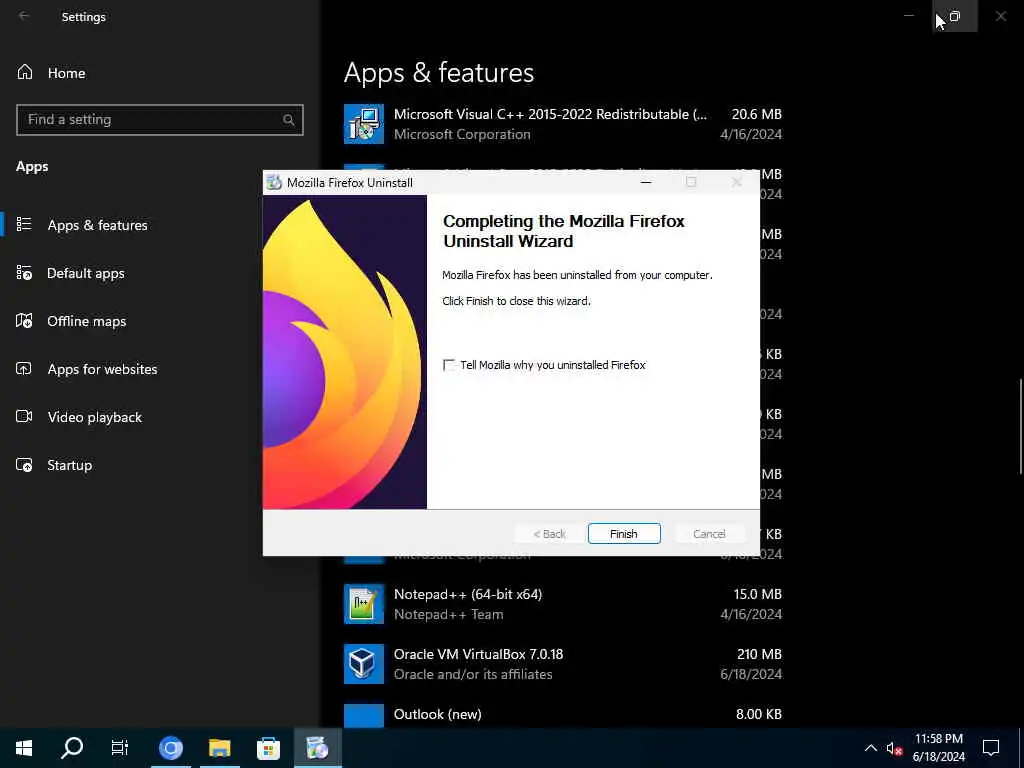This screenshot has width=1024, height=768.
Task: Click the Visual C++ Redistributable app icon
Action: click(x=364, y=123)
